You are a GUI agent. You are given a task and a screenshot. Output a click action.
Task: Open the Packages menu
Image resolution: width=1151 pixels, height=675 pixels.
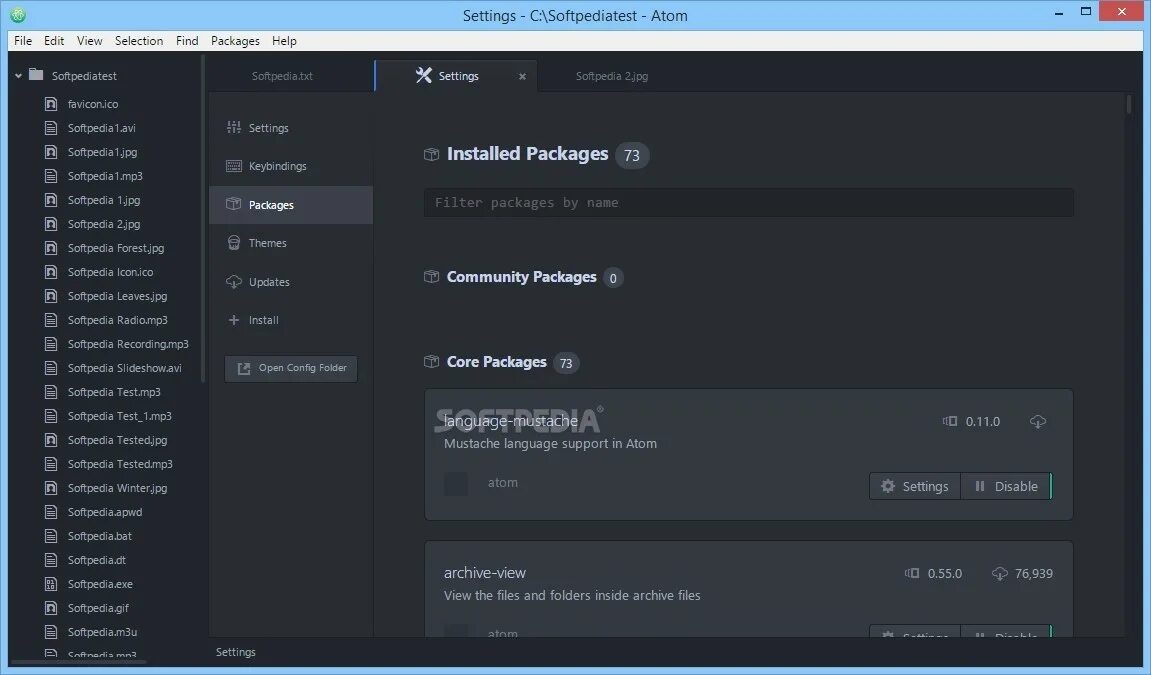[236, 41]
